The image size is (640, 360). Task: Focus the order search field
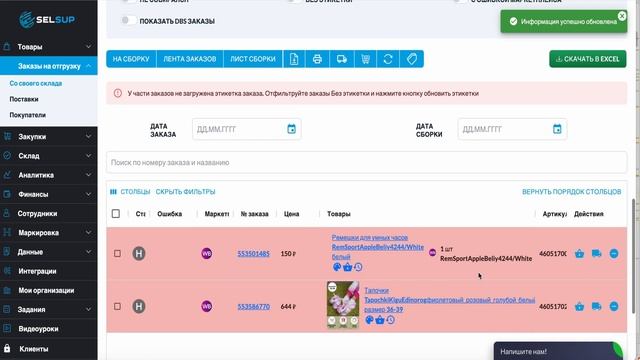click(x=367, y=162)
